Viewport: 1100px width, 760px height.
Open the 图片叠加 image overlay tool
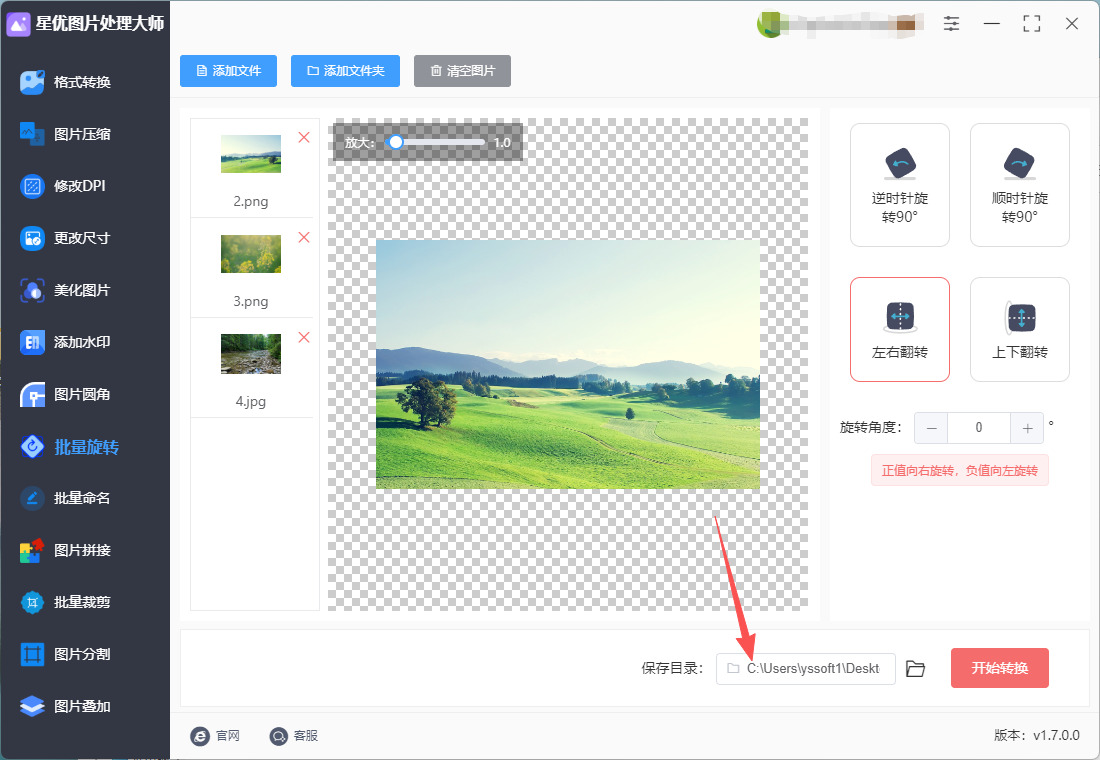tap(66, 706)
